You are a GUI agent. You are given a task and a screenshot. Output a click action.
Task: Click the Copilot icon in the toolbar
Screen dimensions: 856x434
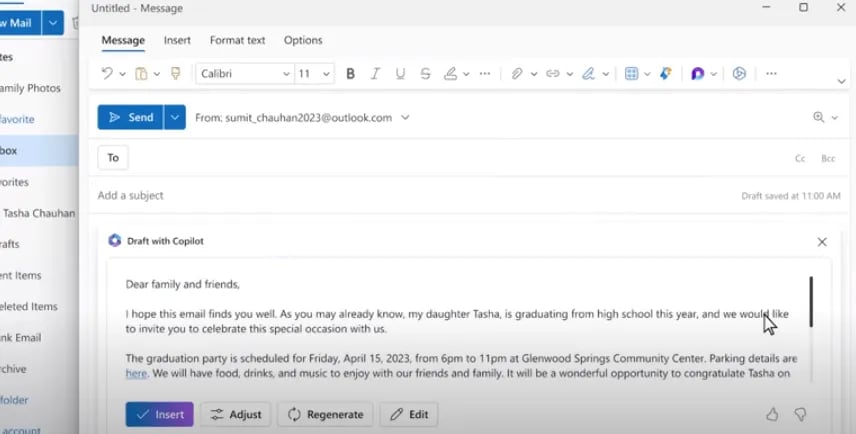point(739,74)
